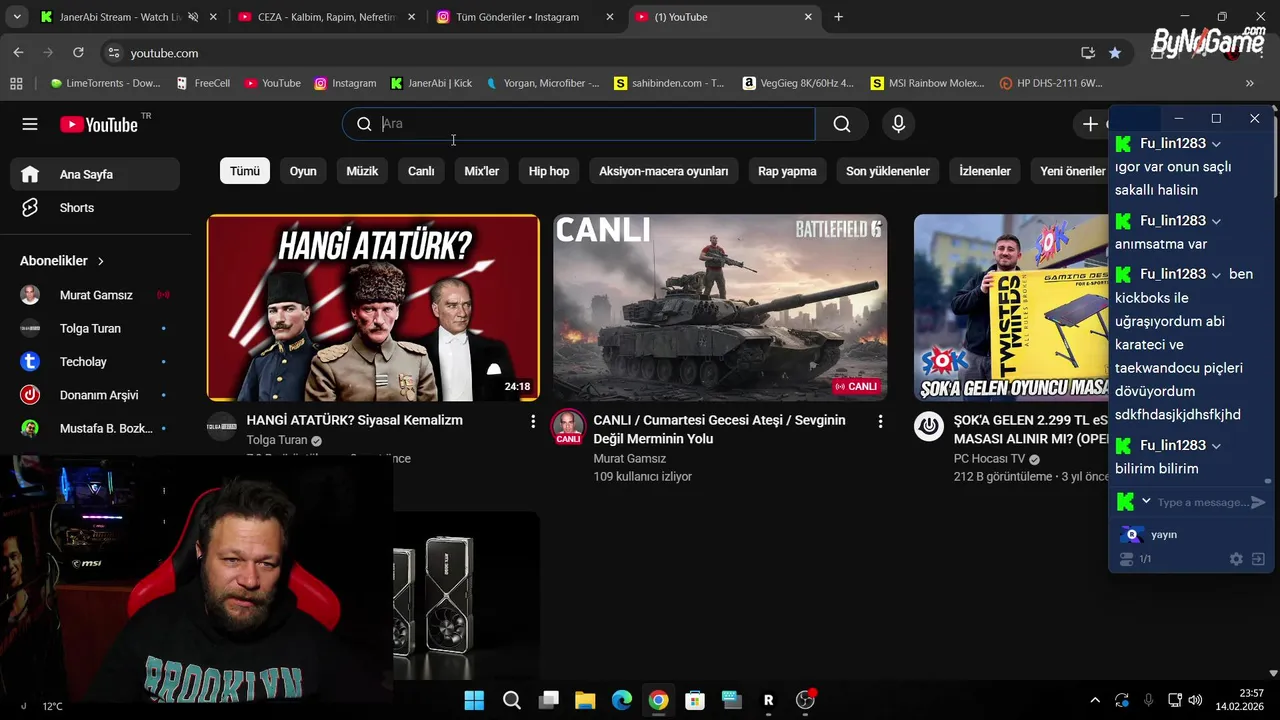
Task: Click the chat accounts 1/1 icon
Action: [x=1127, y=559]
